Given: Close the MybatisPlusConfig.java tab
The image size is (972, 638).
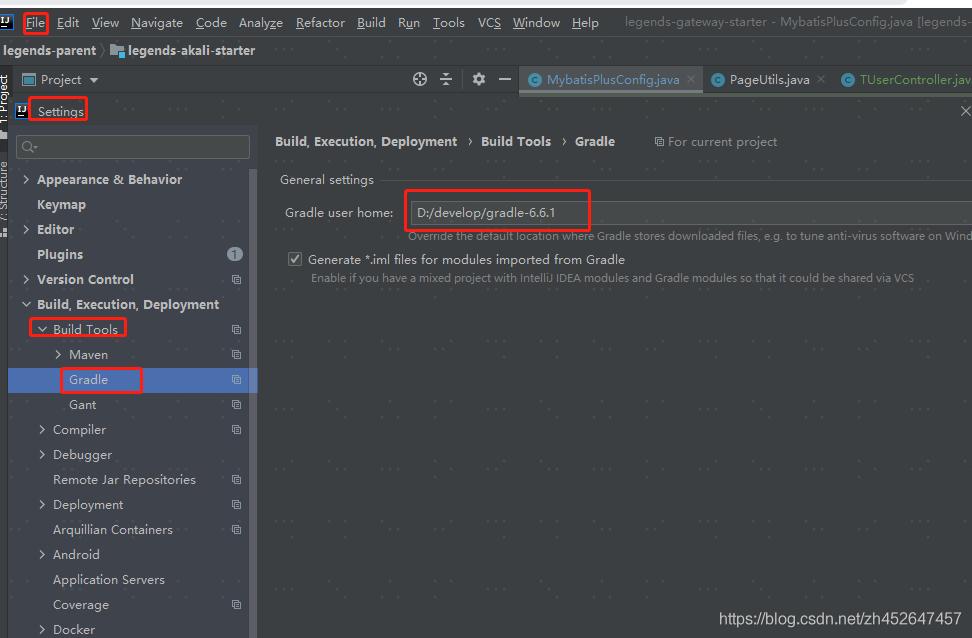Looking at the screenshot, I should 691,80.
